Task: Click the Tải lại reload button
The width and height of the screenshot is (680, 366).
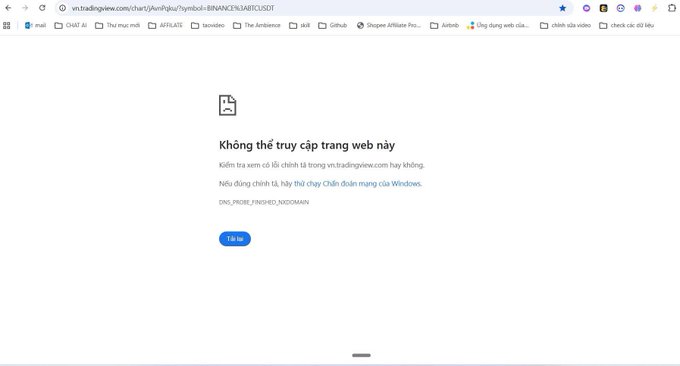Action: (235, 239)
